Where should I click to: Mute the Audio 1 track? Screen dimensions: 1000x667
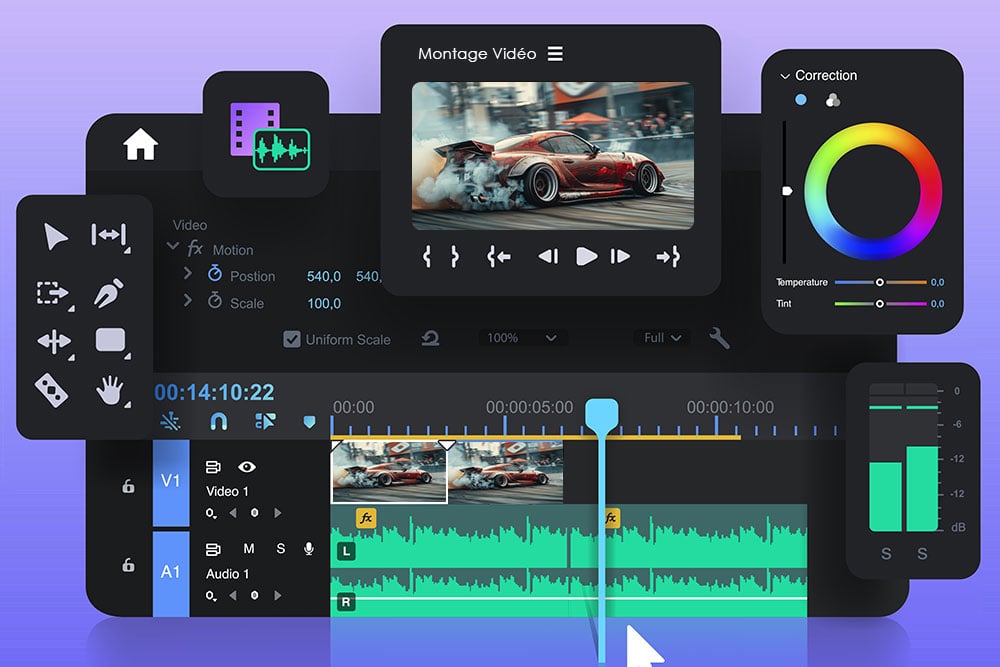(x=249, y=548)
